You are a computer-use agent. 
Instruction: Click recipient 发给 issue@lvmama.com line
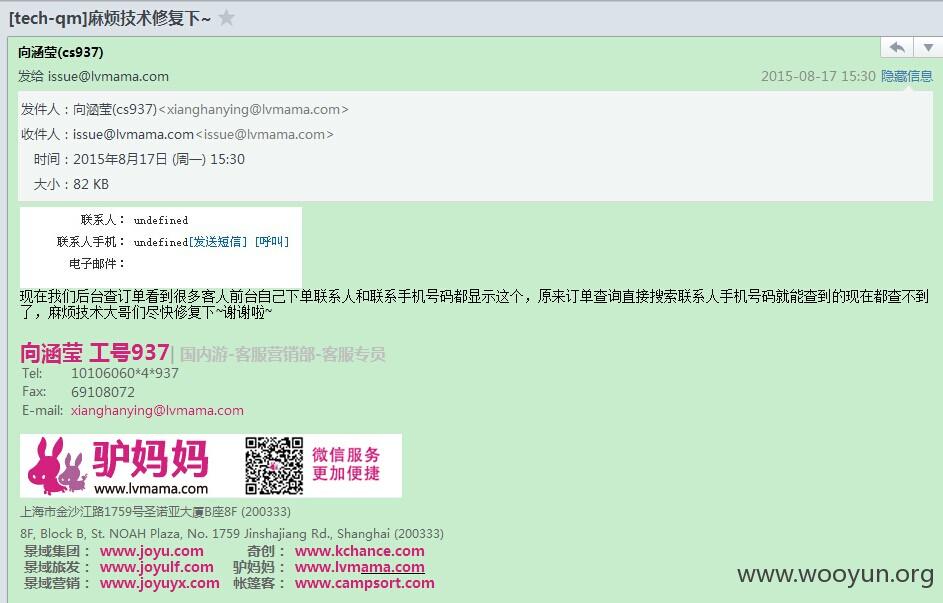[93, 76]
